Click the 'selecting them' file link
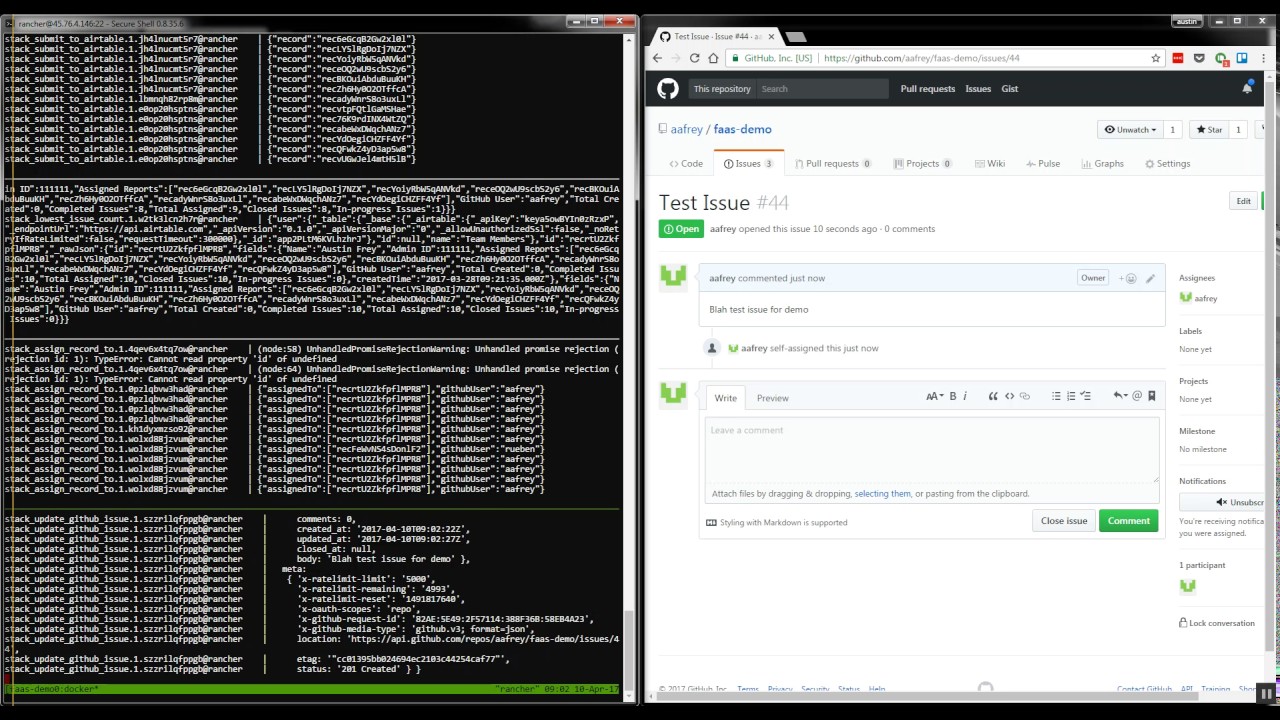Image resolution: width=1280 pixels, height=720 pixels. [882, 493]
